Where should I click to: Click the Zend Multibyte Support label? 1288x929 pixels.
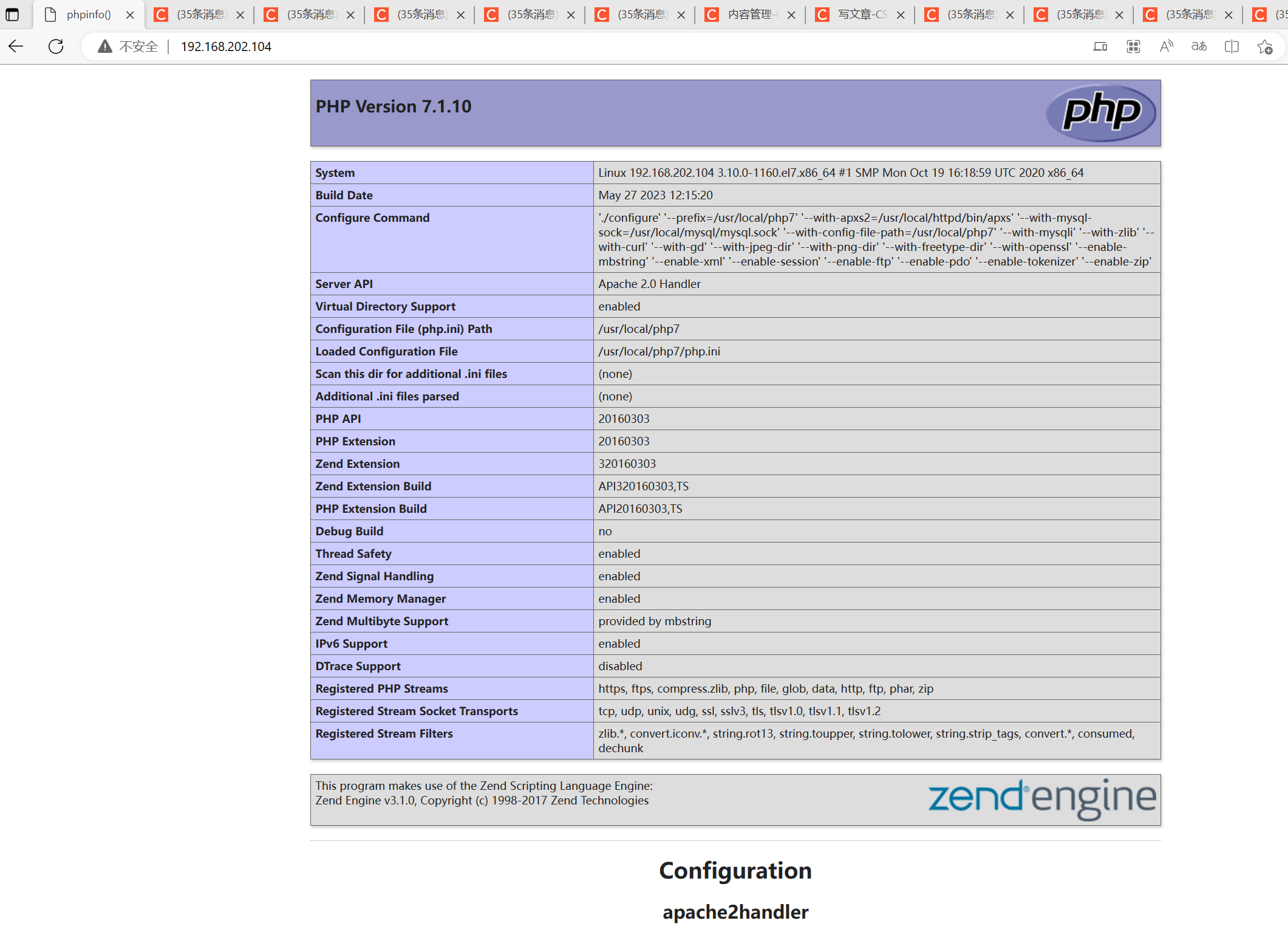[382, 621]
